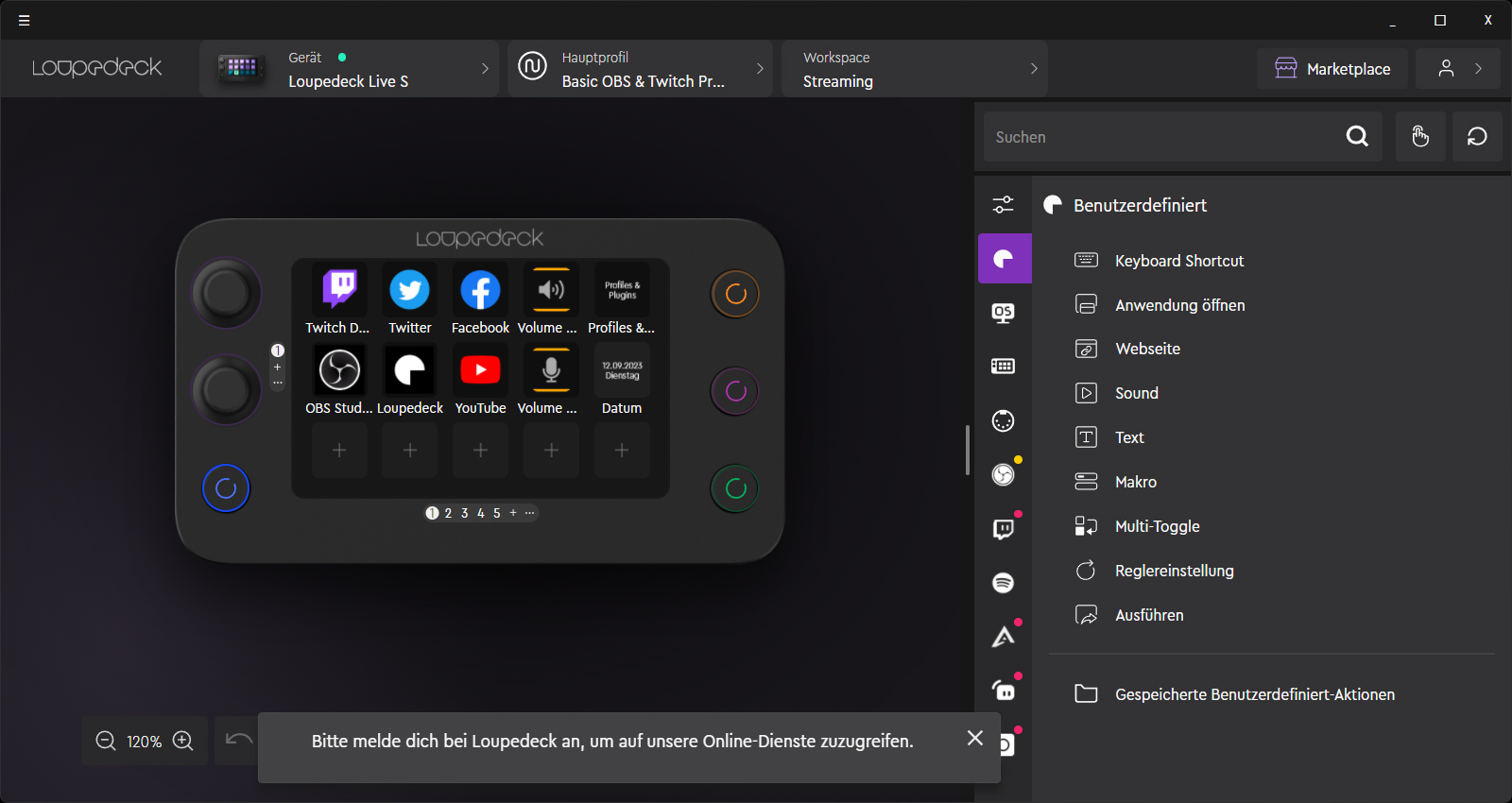Screen dimensions: 1512x803
Task: Click the touch hand icon button
Action: click(x=1420, y=136)
